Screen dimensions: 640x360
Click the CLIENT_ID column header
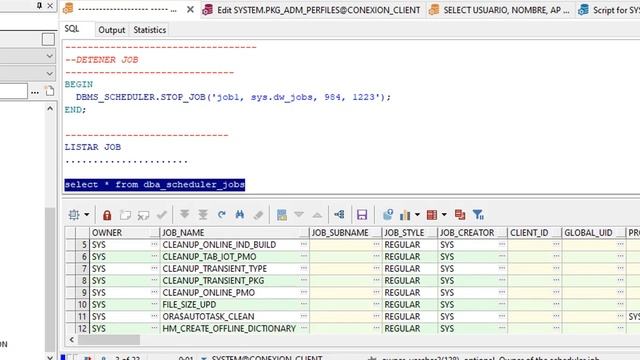point(535,233)
